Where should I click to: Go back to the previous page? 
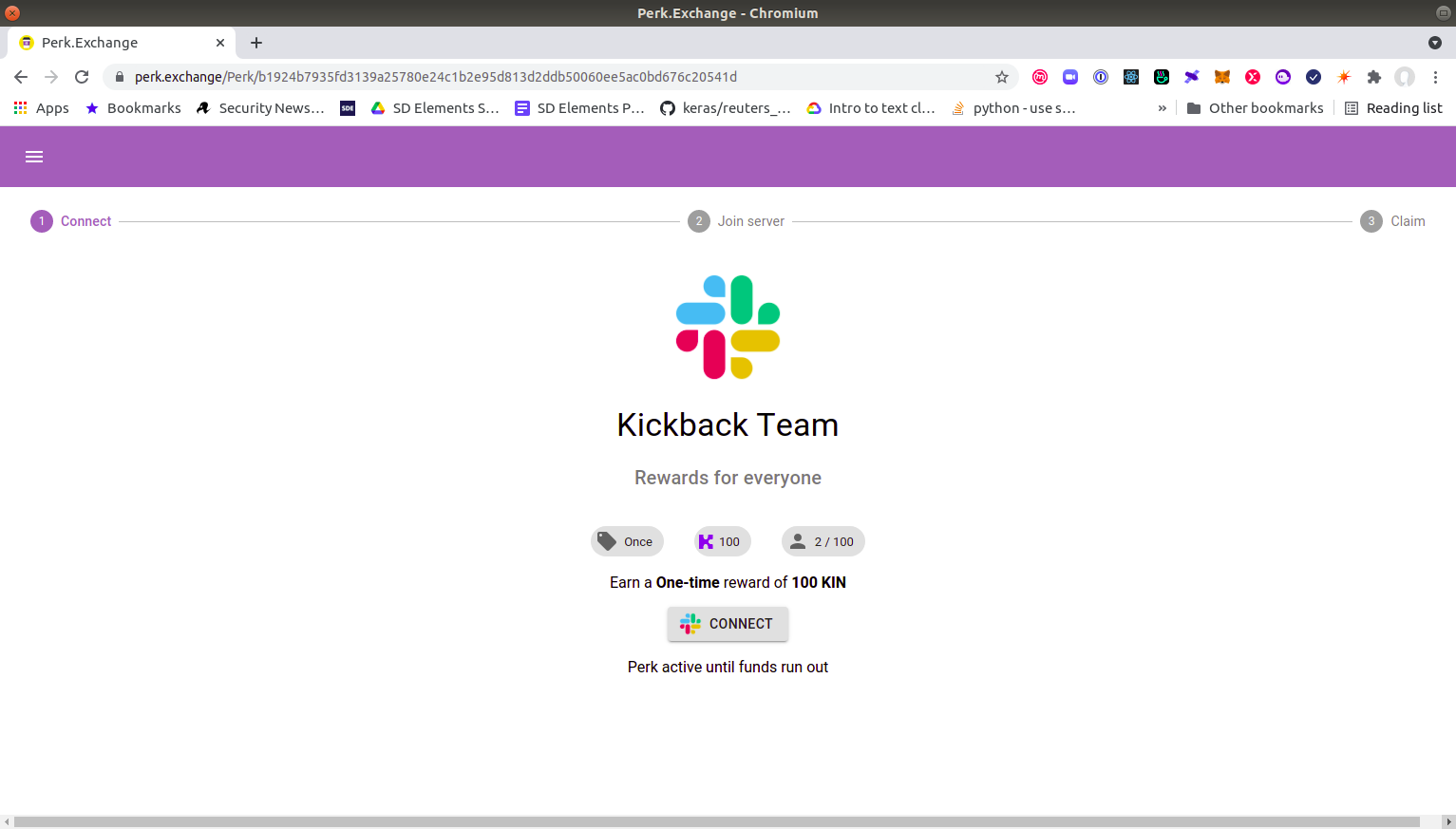click(x=21, y=77)
